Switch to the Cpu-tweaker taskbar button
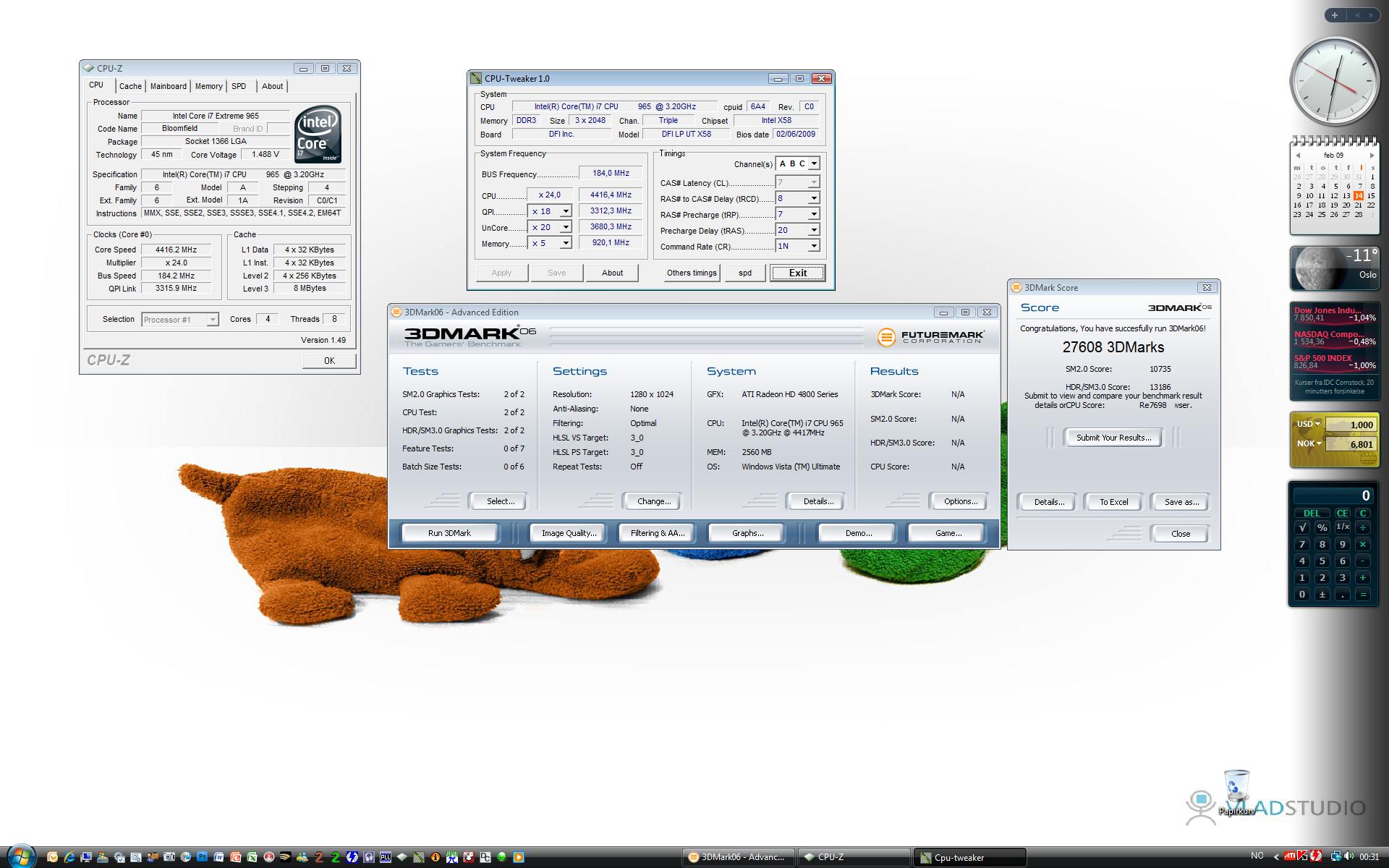Image resolution: width=1389 pixels, height=868 pixels. (x=969, y=857)
